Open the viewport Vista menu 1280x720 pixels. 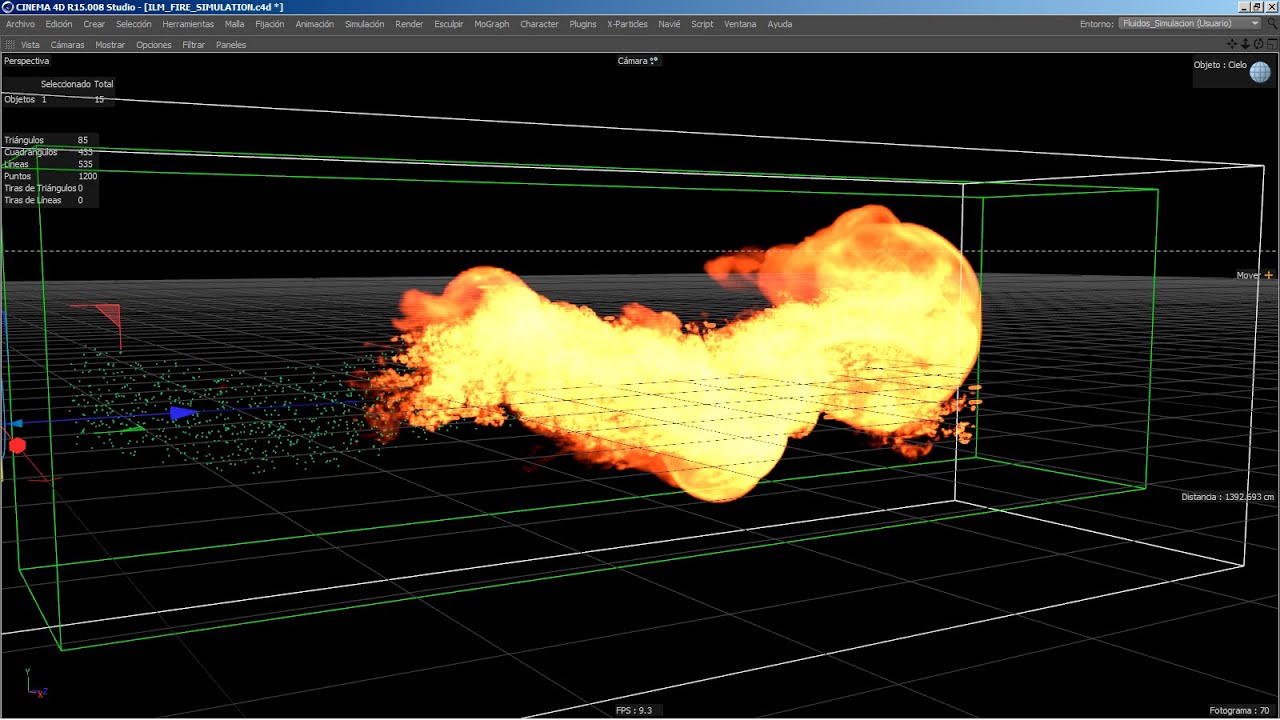pos(30,45)
